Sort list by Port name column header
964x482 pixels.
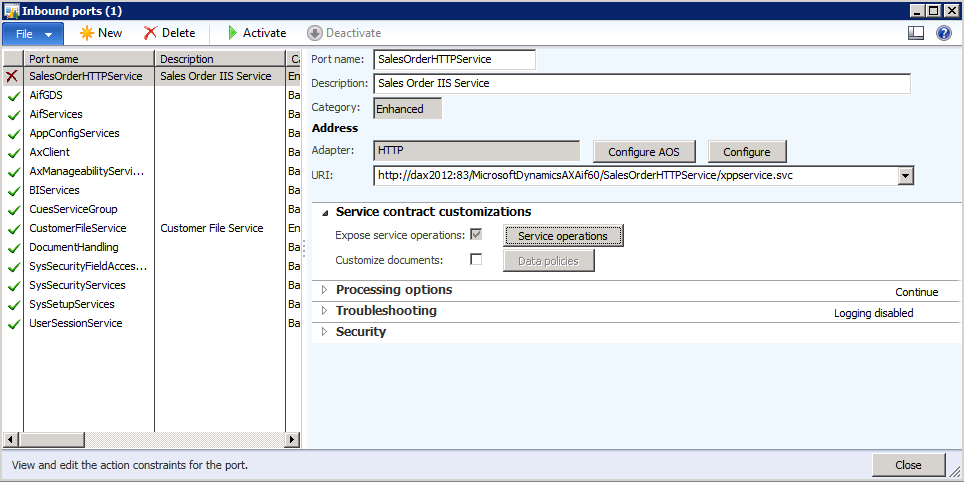88,59
